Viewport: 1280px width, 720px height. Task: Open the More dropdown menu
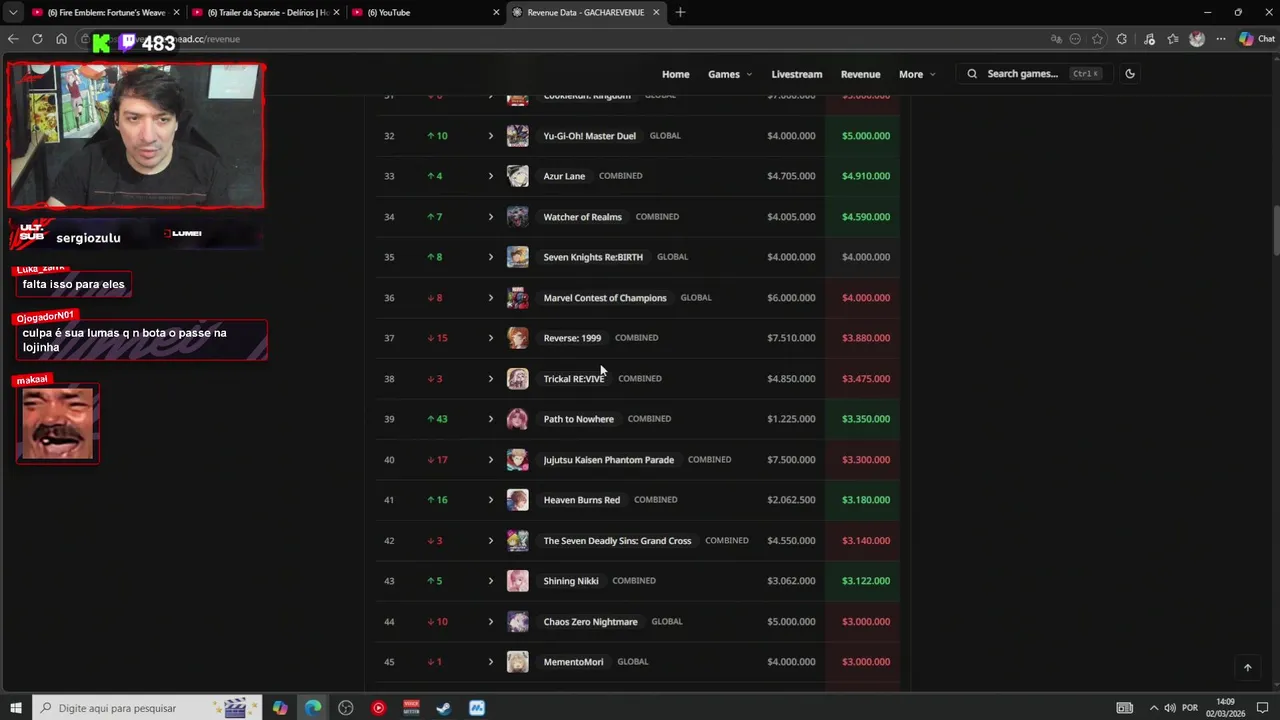click(917, 74)
